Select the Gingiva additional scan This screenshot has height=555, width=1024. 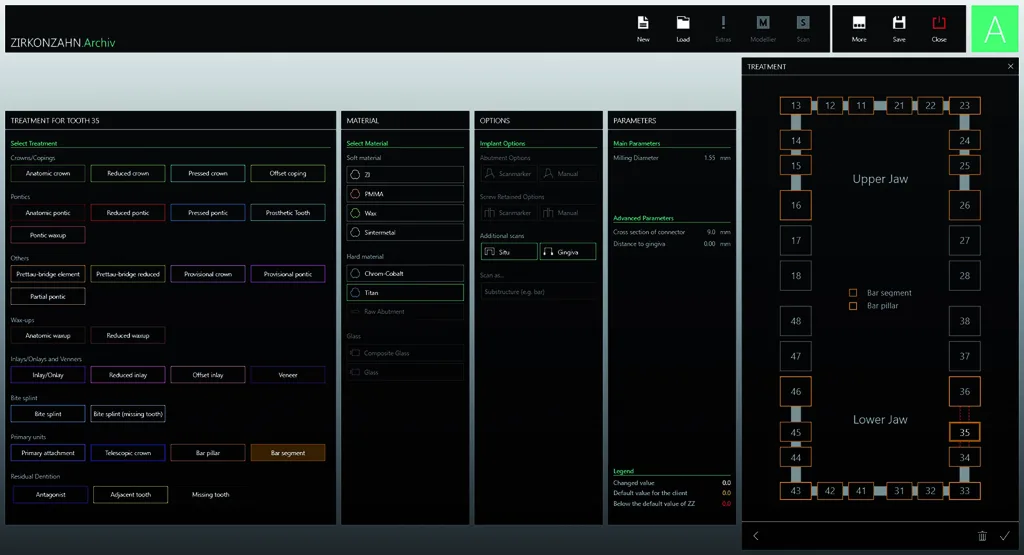[x=568, y=252]
